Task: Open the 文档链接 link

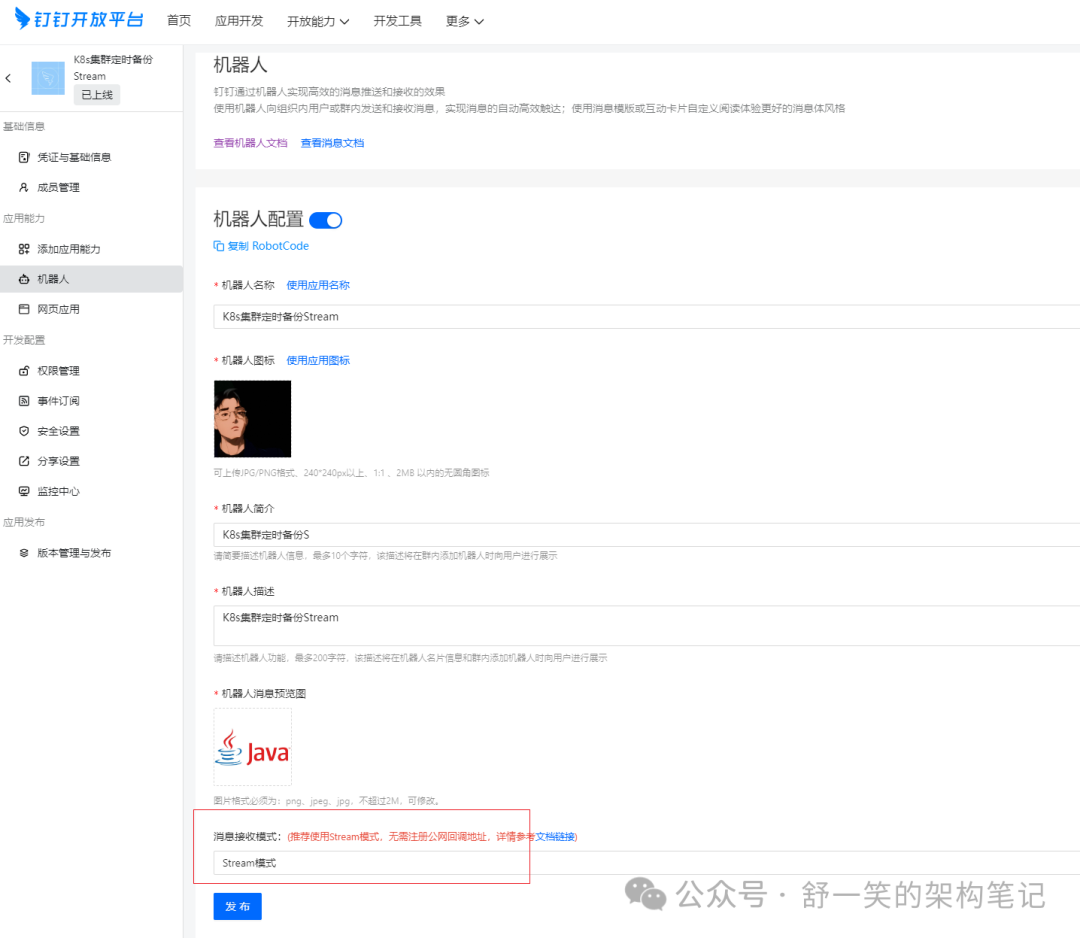Action: 555,837
